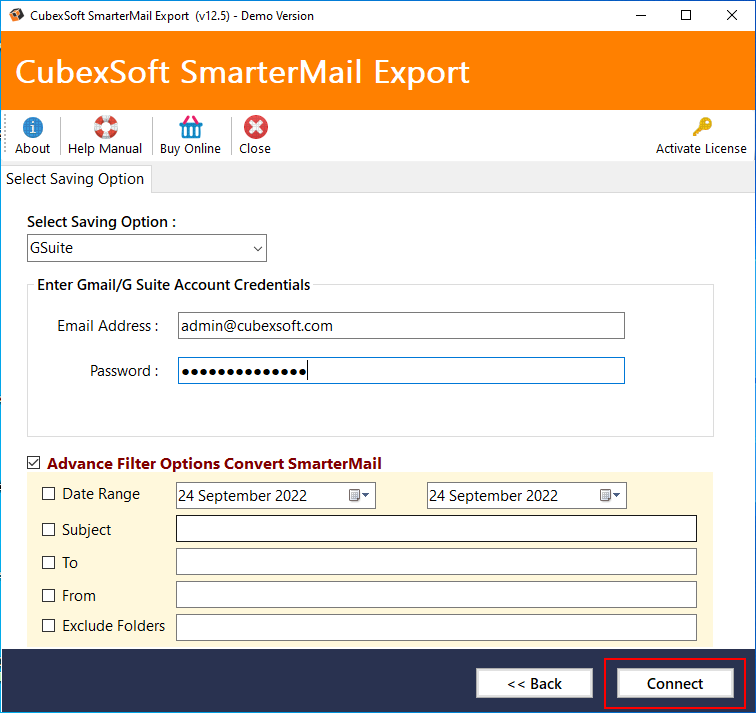Open the start date calendar picker icon
The width and height of the screenshot is (756, 713).
tap(359, 496)
